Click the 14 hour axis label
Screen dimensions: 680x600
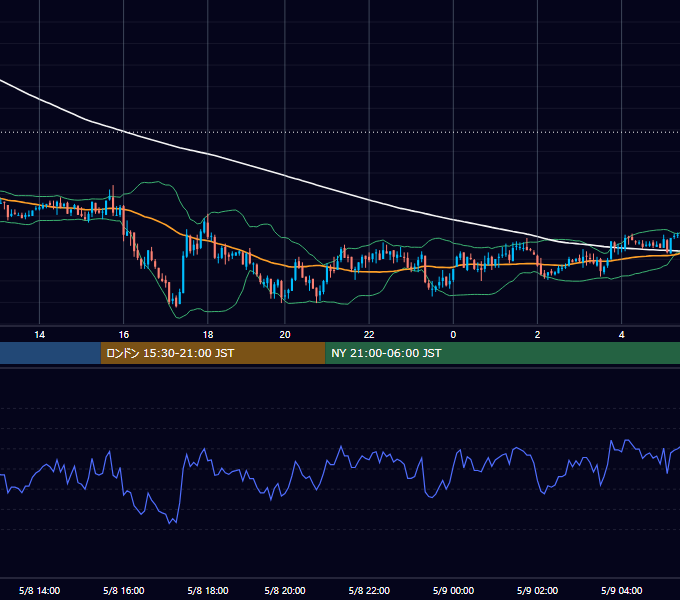coord(39,335)
